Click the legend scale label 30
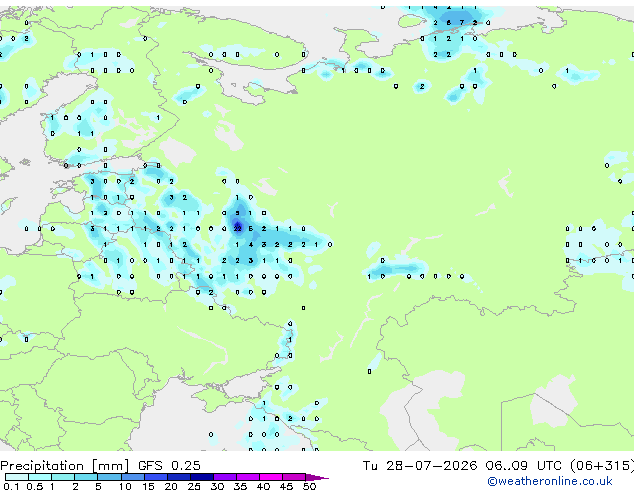This screenshot has width=634, height=490. (217, 486)
